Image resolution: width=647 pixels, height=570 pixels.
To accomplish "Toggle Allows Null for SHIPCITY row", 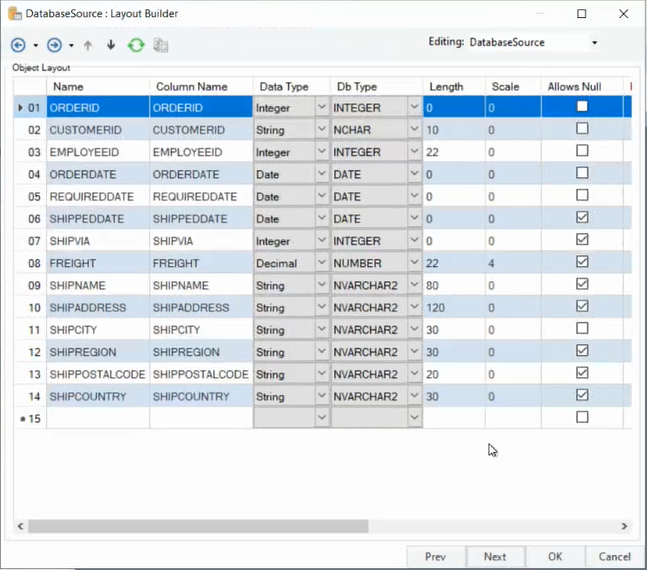I will click(582, 329).
